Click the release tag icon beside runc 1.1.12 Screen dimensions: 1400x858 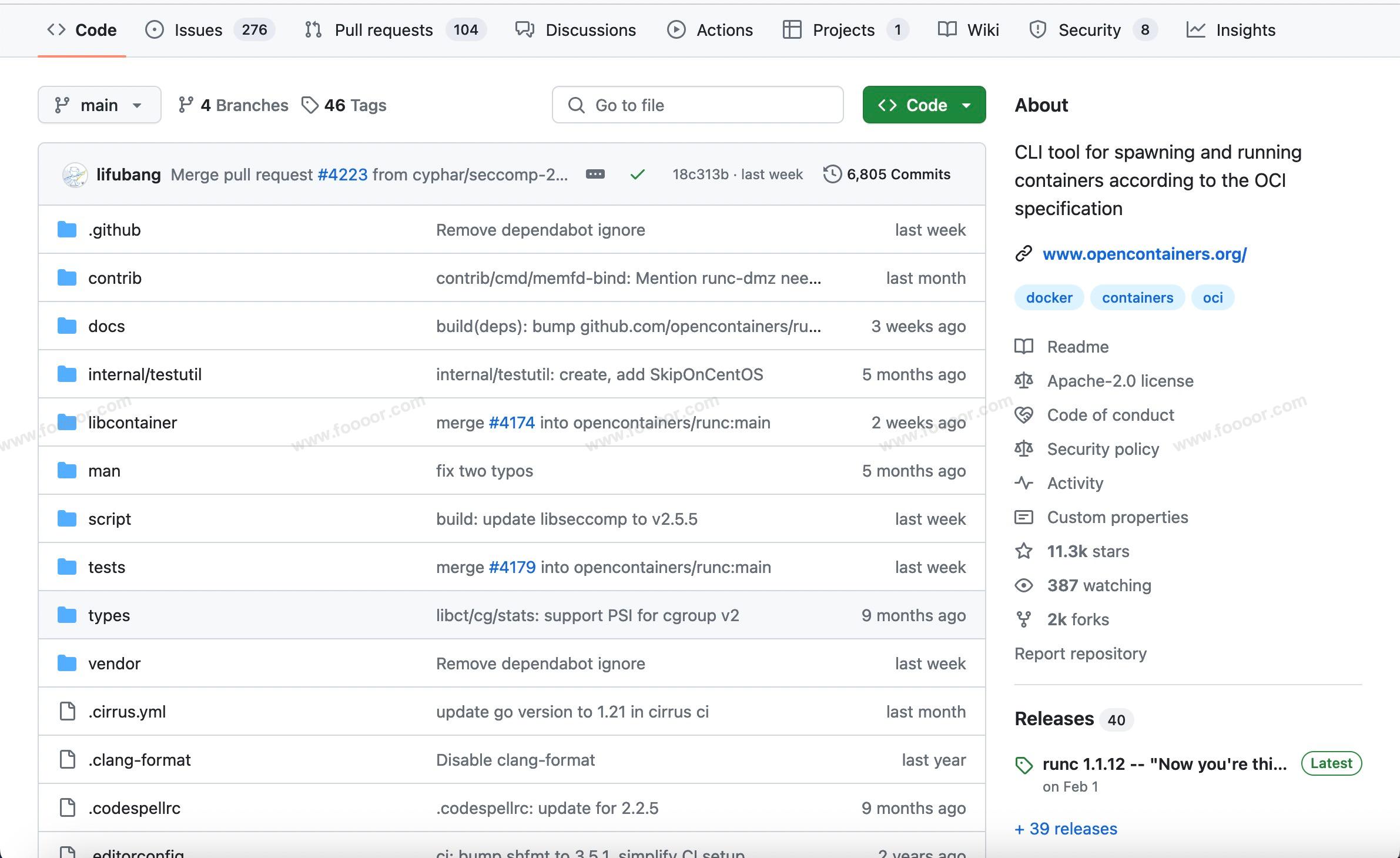(1023, 765)
